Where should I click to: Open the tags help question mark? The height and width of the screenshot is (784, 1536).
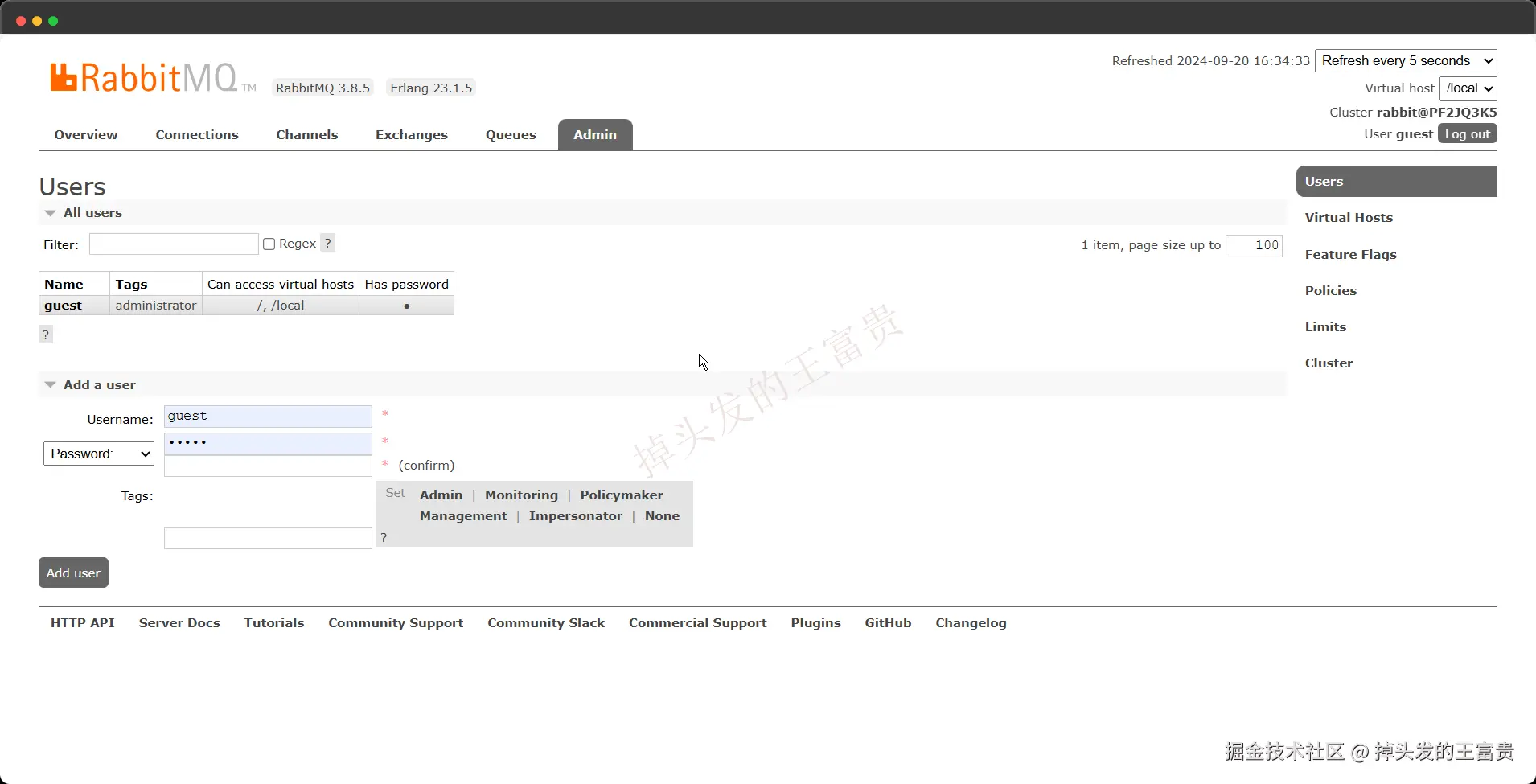[384, 537]
